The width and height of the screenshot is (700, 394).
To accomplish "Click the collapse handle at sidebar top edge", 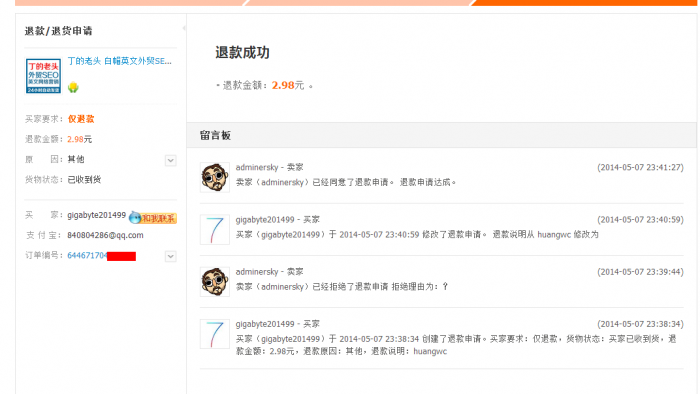I will [x=184, y=28].
